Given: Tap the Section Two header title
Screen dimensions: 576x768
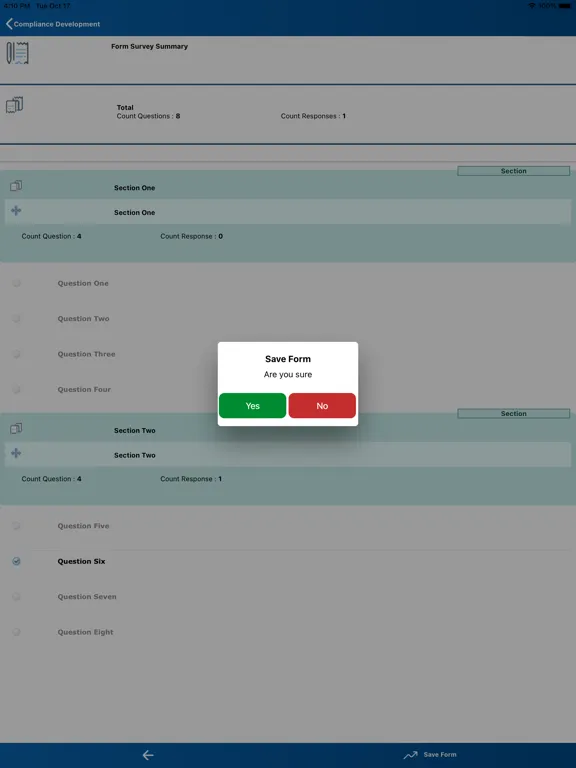Looking at the screenshot, I should click(135, 430).
